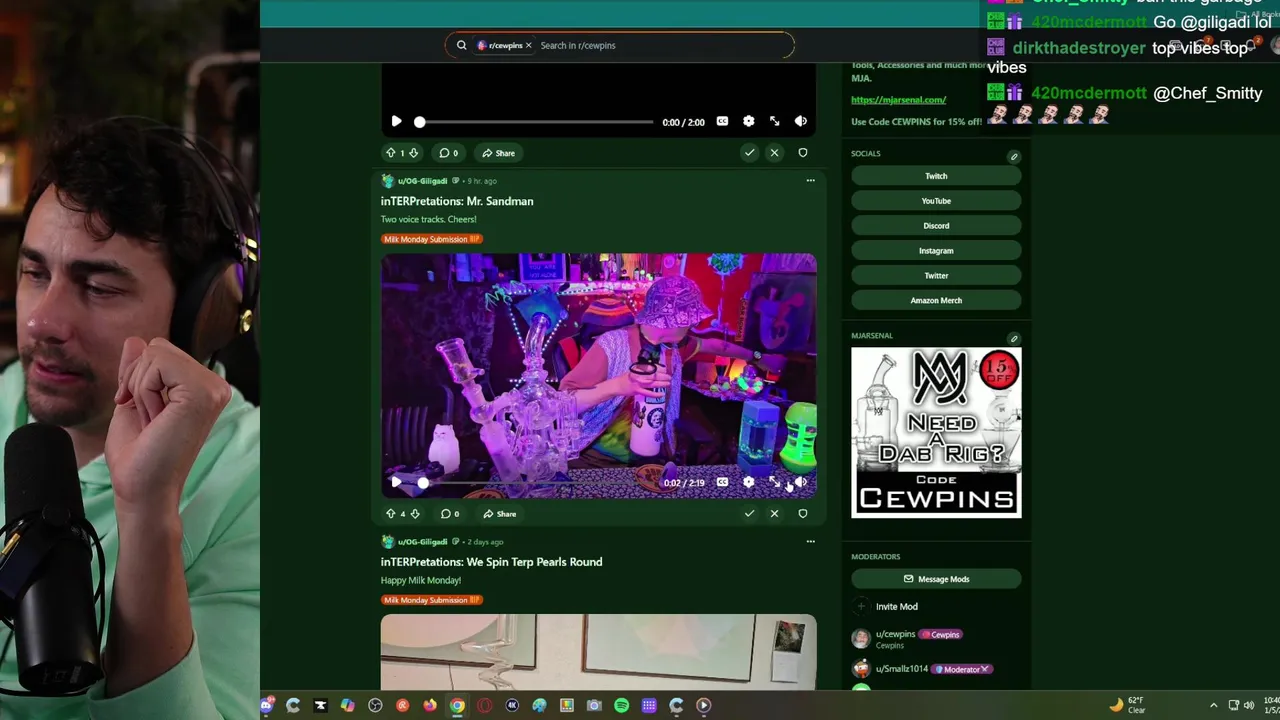Screen dimensions: 1280x720
Task: Open We Spin Terp Pearls Round post
Action: [x=491, y=562]
